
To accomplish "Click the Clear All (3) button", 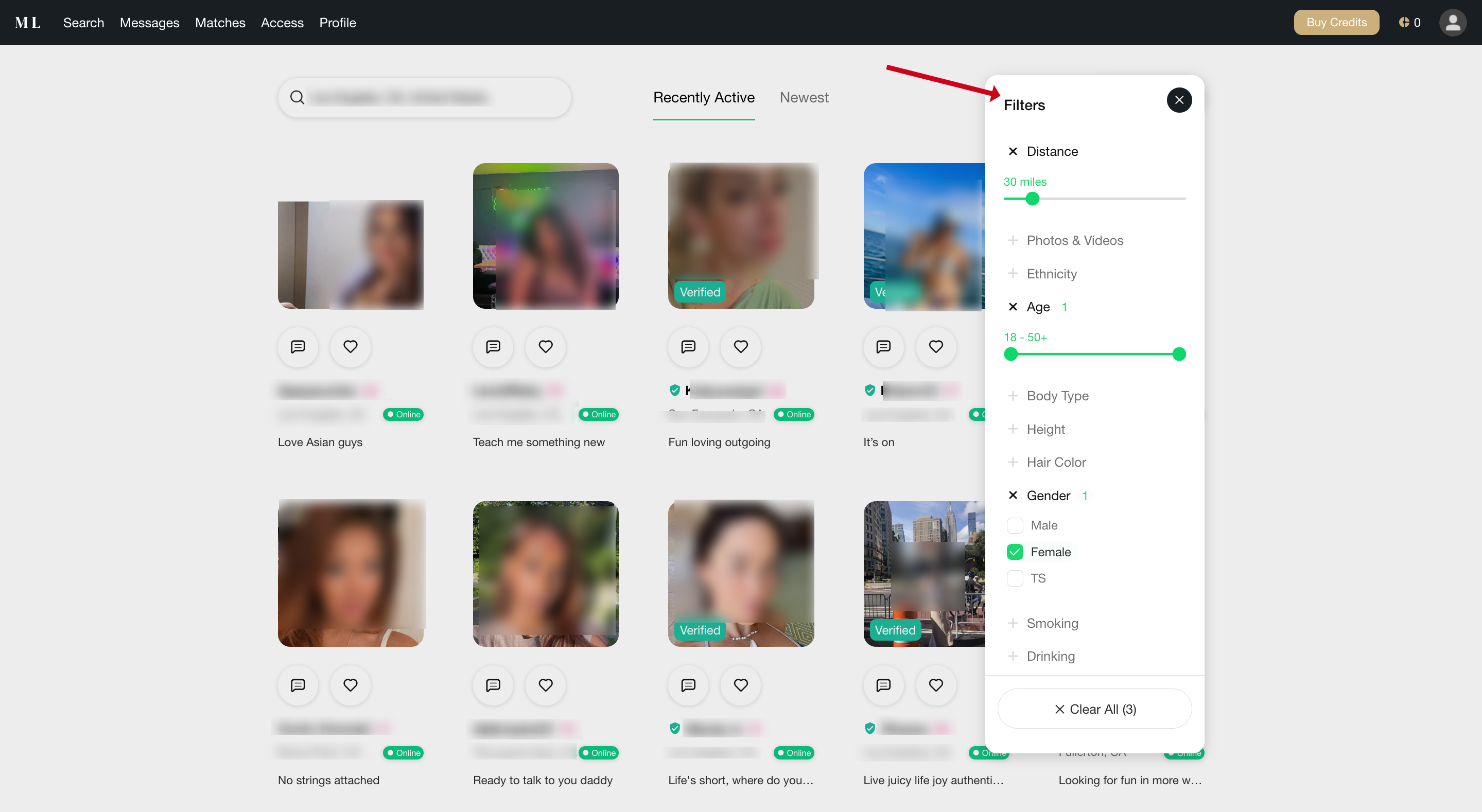I will [1094, 709].
